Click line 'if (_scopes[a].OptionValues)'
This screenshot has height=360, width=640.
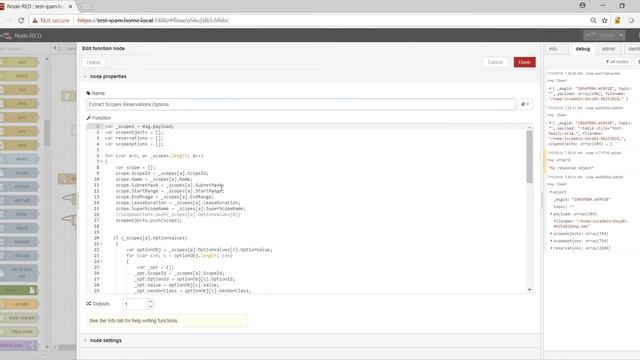150,238
